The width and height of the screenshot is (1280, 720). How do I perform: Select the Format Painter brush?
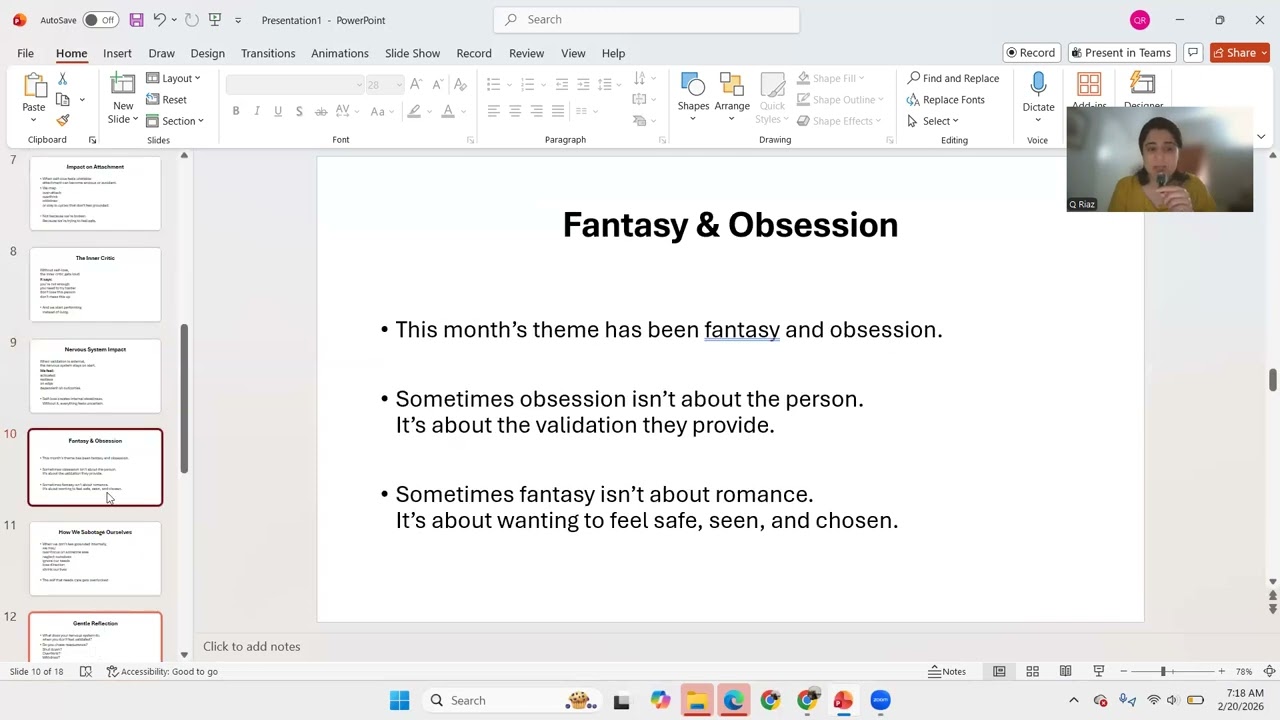[63, 120]
